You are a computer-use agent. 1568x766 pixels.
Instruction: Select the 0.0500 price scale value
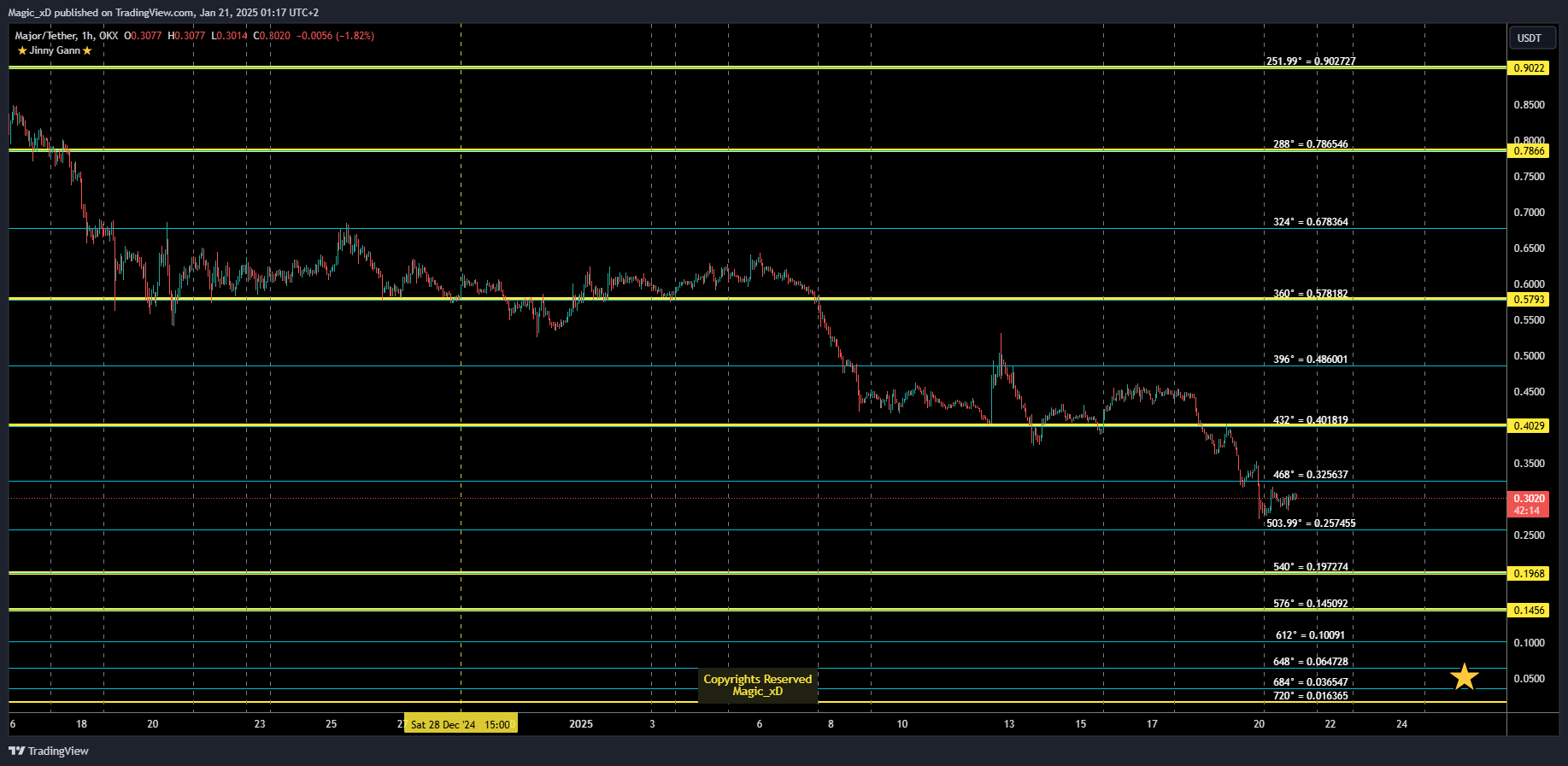click(x=1530, y=679)
